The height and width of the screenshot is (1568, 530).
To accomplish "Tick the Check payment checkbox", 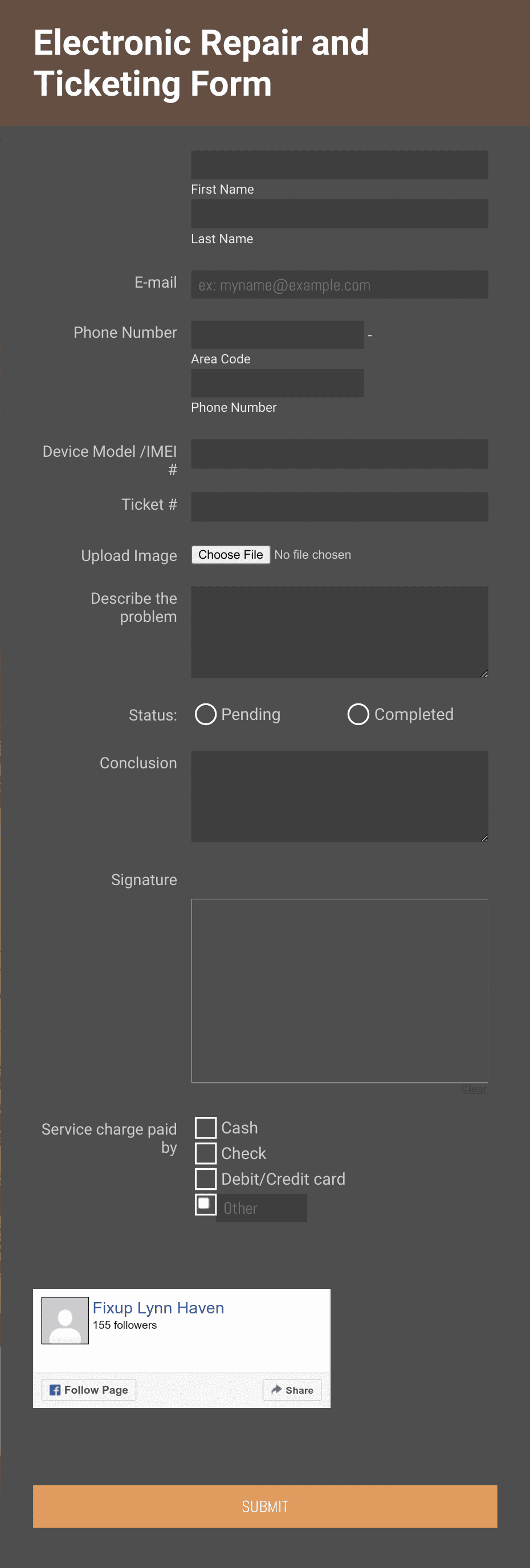I will pos(205,1153).
